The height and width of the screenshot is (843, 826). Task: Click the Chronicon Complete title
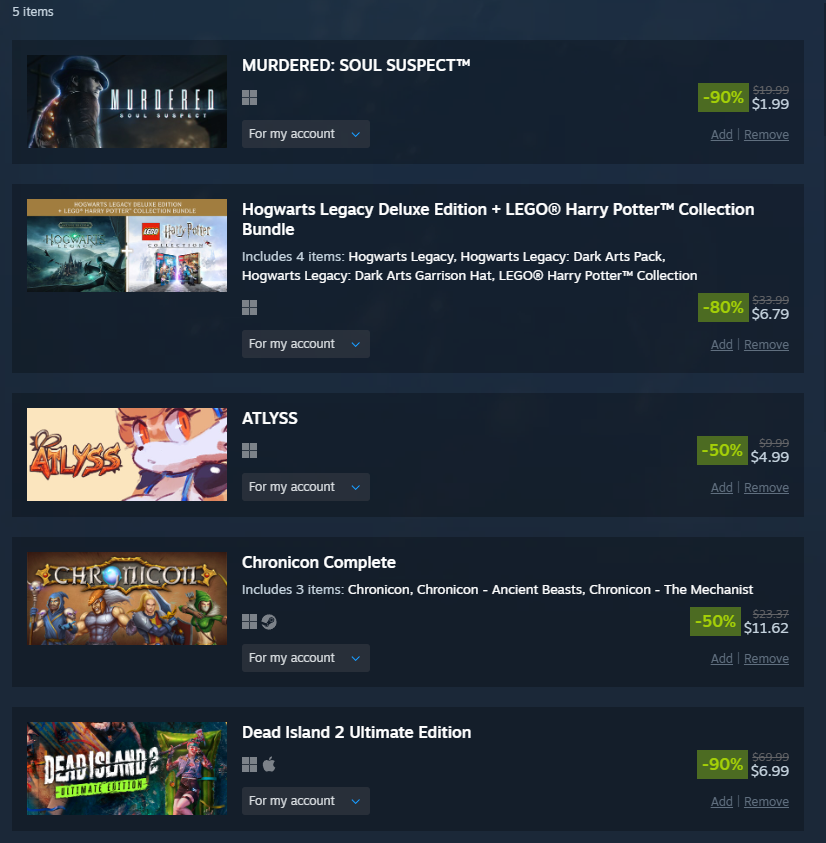[x=318, y=562]
